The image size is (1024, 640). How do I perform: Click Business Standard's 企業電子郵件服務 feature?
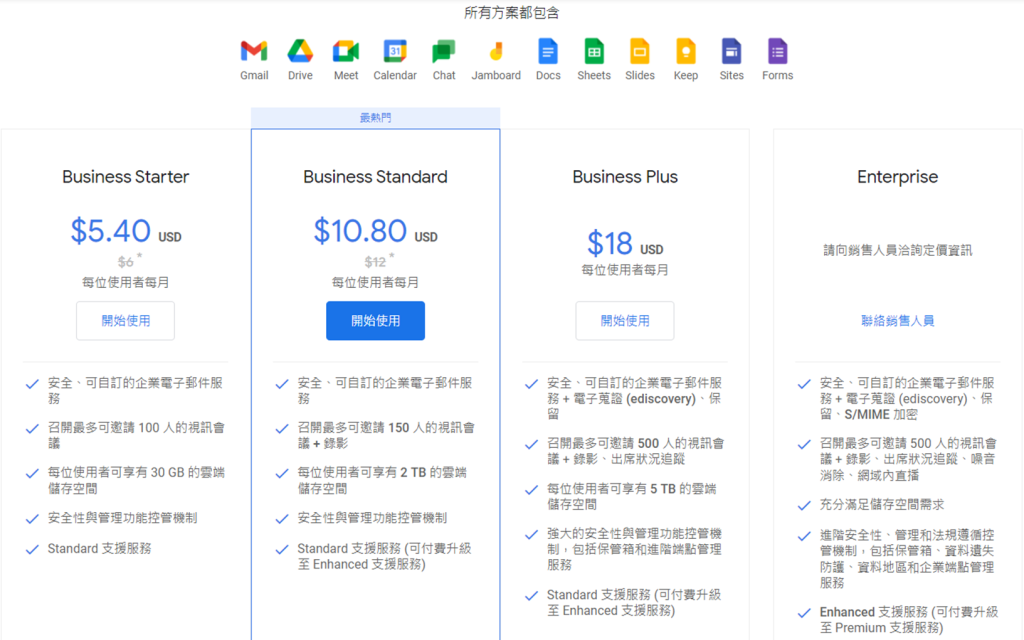click(x=385, y=391)
